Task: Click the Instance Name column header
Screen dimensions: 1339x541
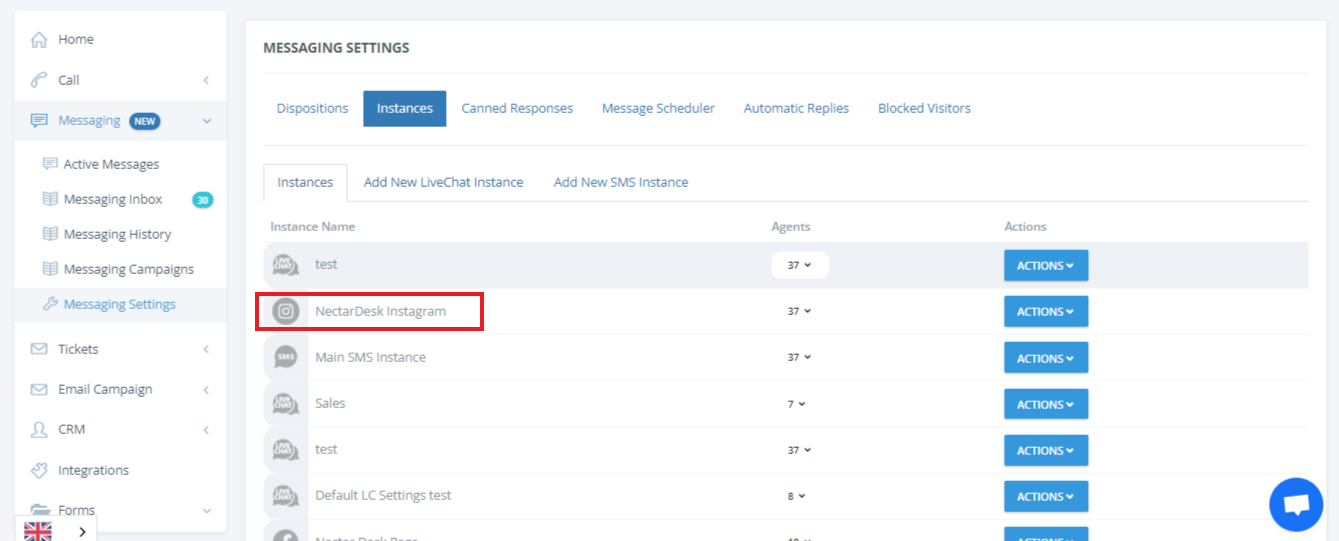Action: (312, 227)
